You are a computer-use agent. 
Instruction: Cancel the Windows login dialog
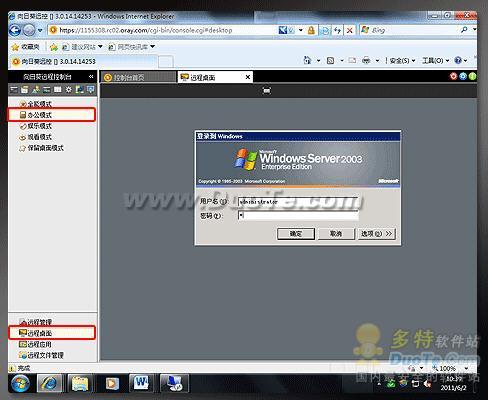pos(336,234)
